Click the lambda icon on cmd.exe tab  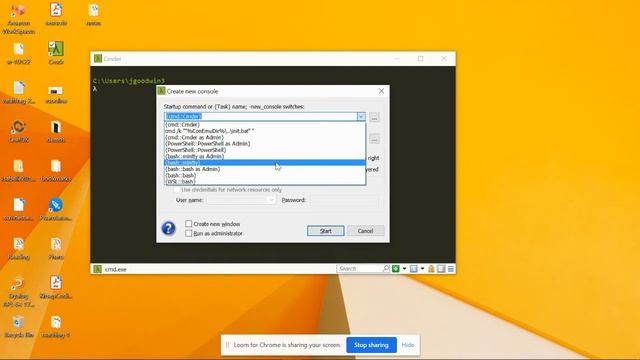tap(98, 269)
